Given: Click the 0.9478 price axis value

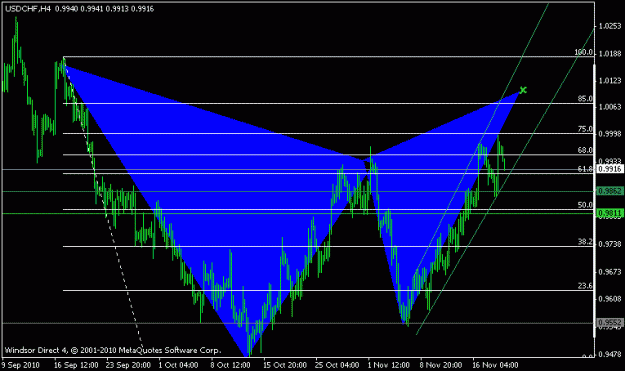Looking at the screenshot, I should tap(610, 354).
